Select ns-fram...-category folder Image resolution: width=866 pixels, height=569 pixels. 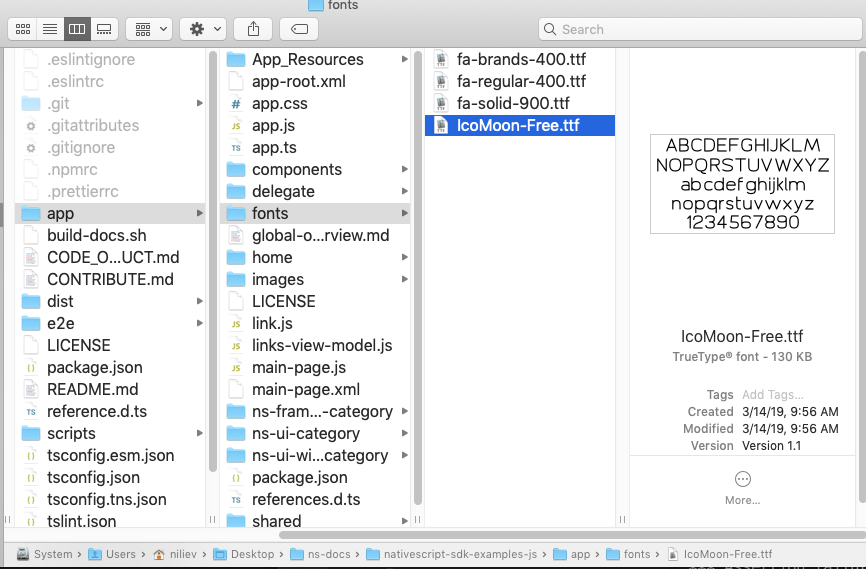315,412
